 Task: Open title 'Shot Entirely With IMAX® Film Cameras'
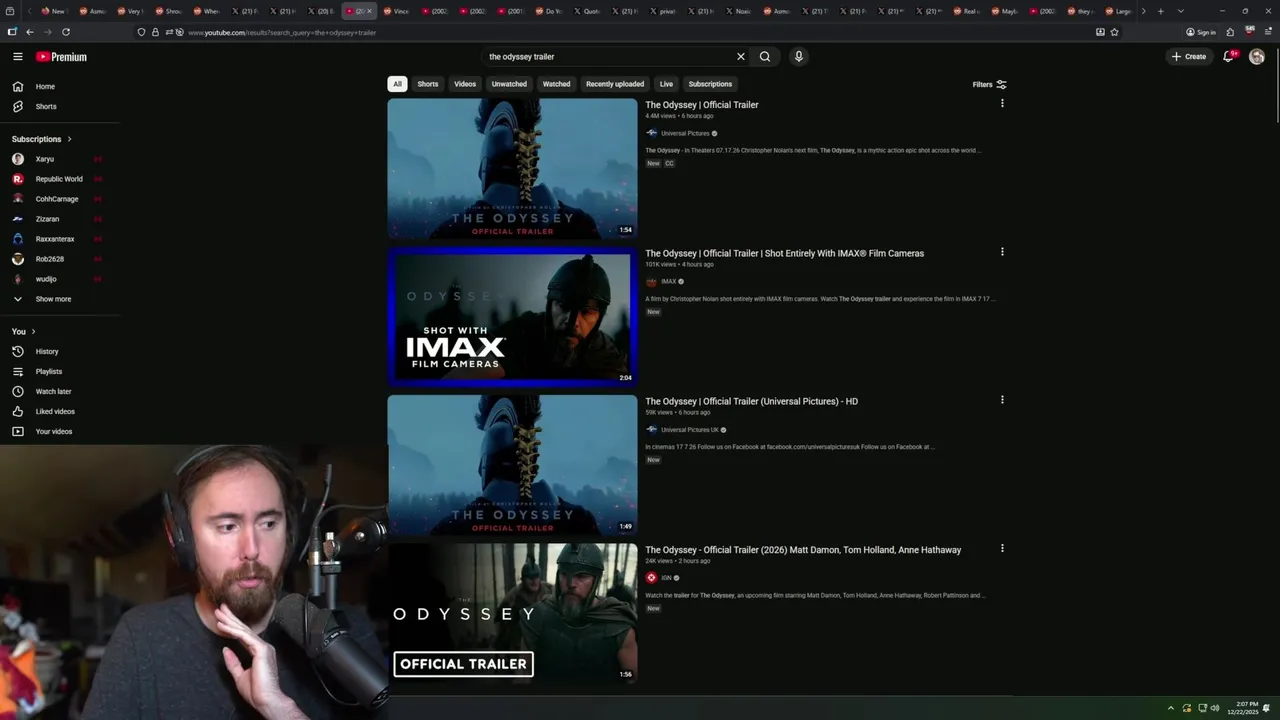click(844, 254)
